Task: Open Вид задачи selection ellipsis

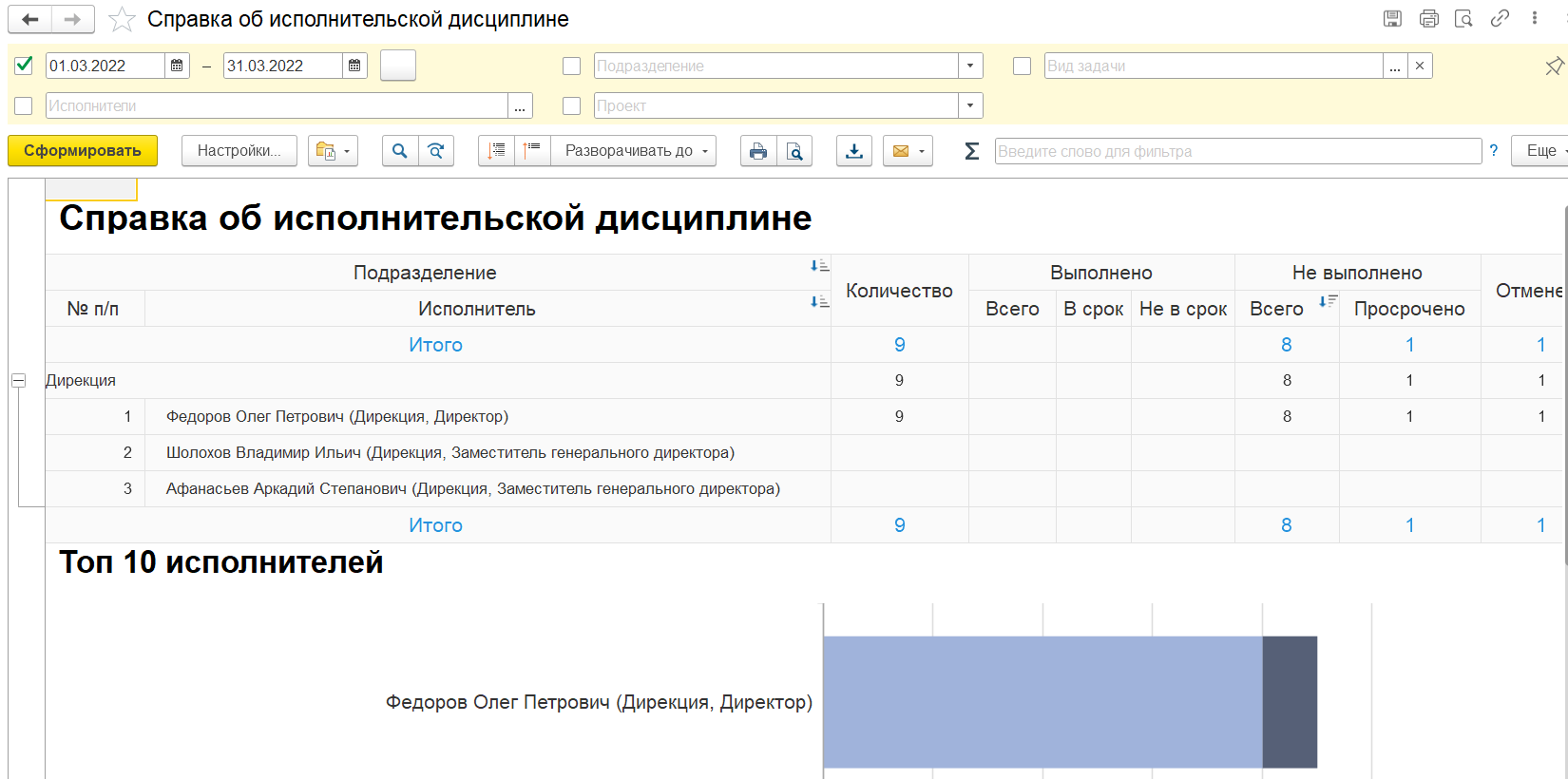Action: click(1395, 66)
